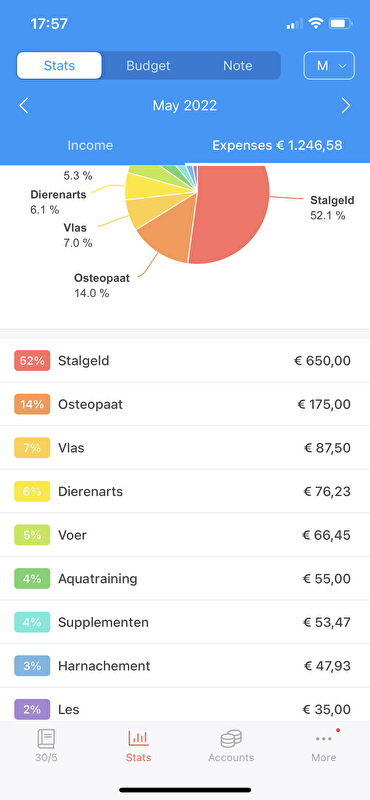Open the May 2022 month picker
Viewport: 370px width, 800px height.
[185, 106]
